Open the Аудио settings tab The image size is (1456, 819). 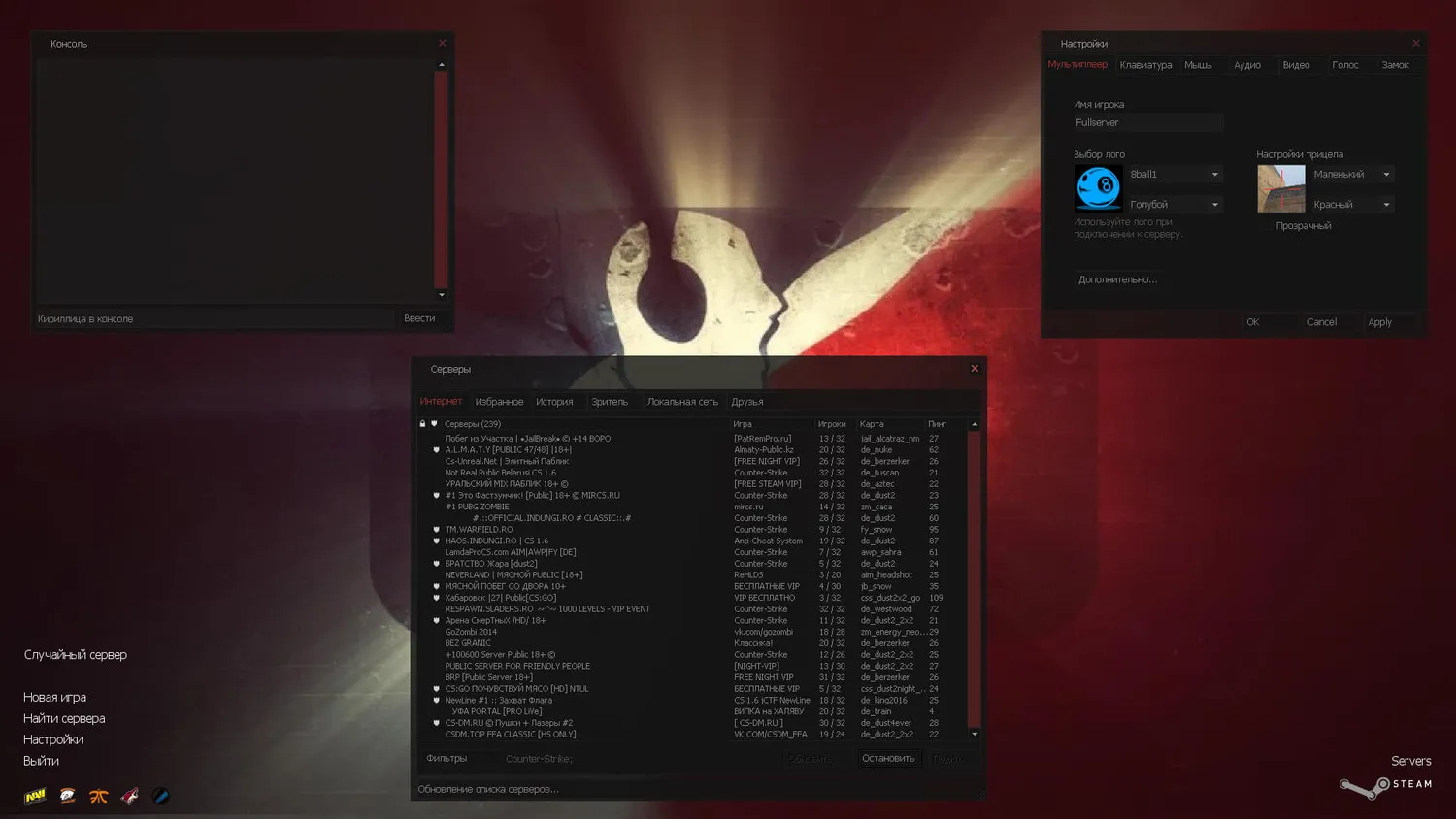pos(1247,65)
